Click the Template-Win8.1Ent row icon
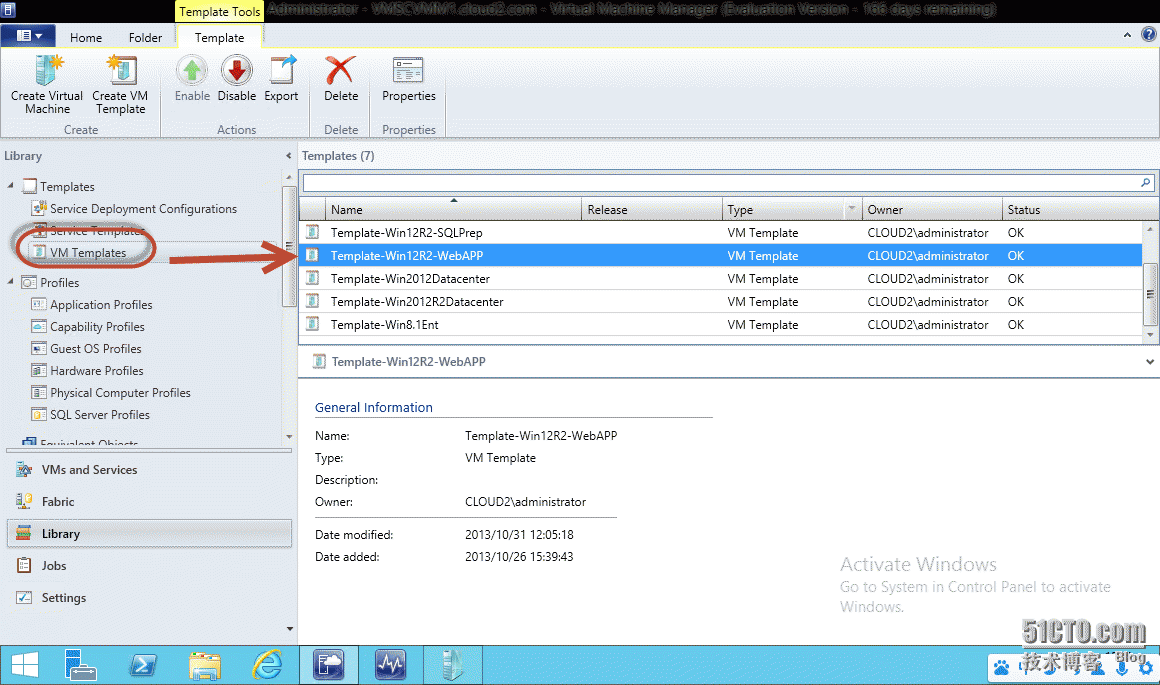This screenshot has width=1160, height=685. tap(313, 324)
